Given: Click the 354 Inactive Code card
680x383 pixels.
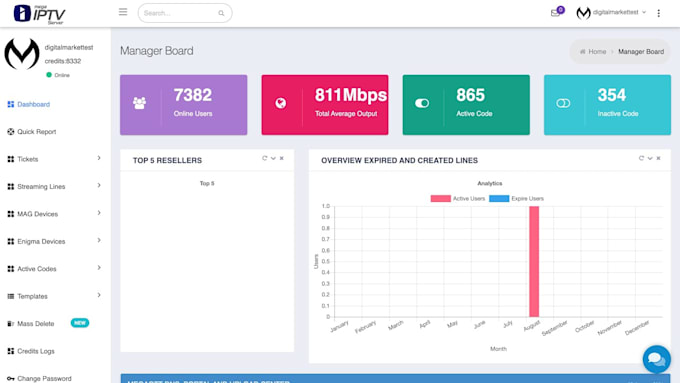Looking at the screenshot, I should [x=607, y=105].
